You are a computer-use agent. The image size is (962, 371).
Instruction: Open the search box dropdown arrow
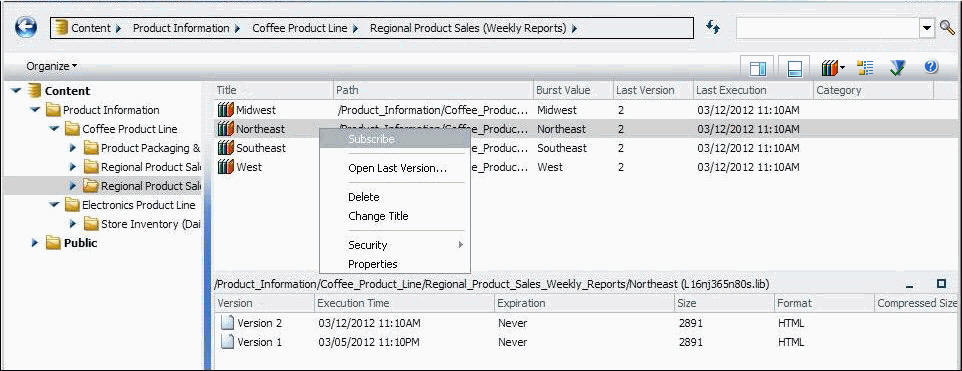click(926, 28)
